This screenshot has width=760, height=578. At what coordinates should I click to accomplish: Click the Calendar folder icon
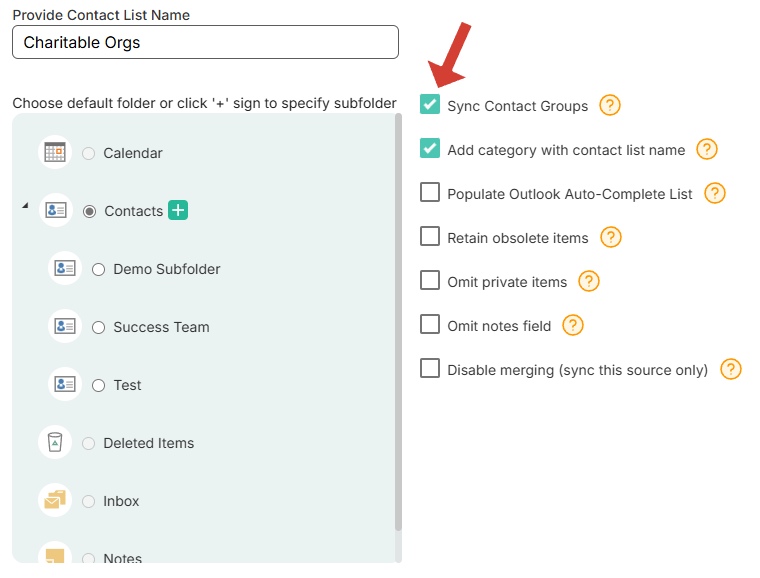click(x=55, y=152)
